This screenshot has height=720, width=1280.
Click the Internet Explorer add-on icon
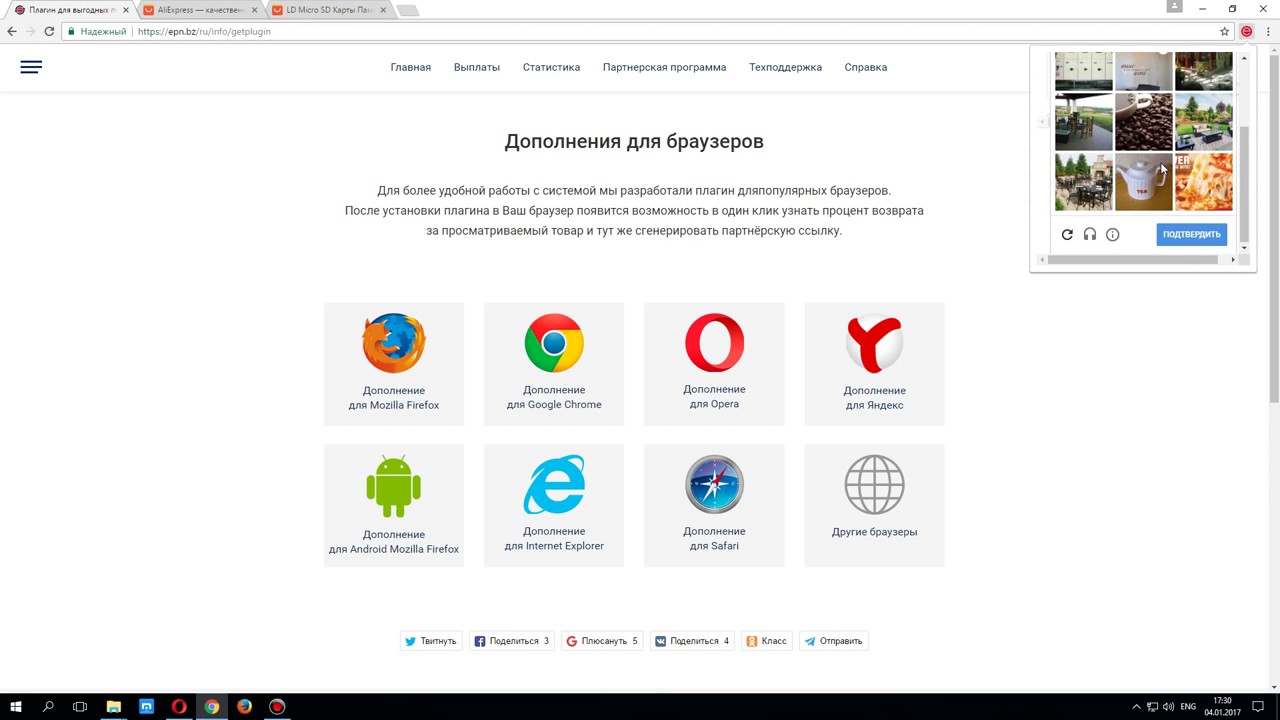pos(554,485)
